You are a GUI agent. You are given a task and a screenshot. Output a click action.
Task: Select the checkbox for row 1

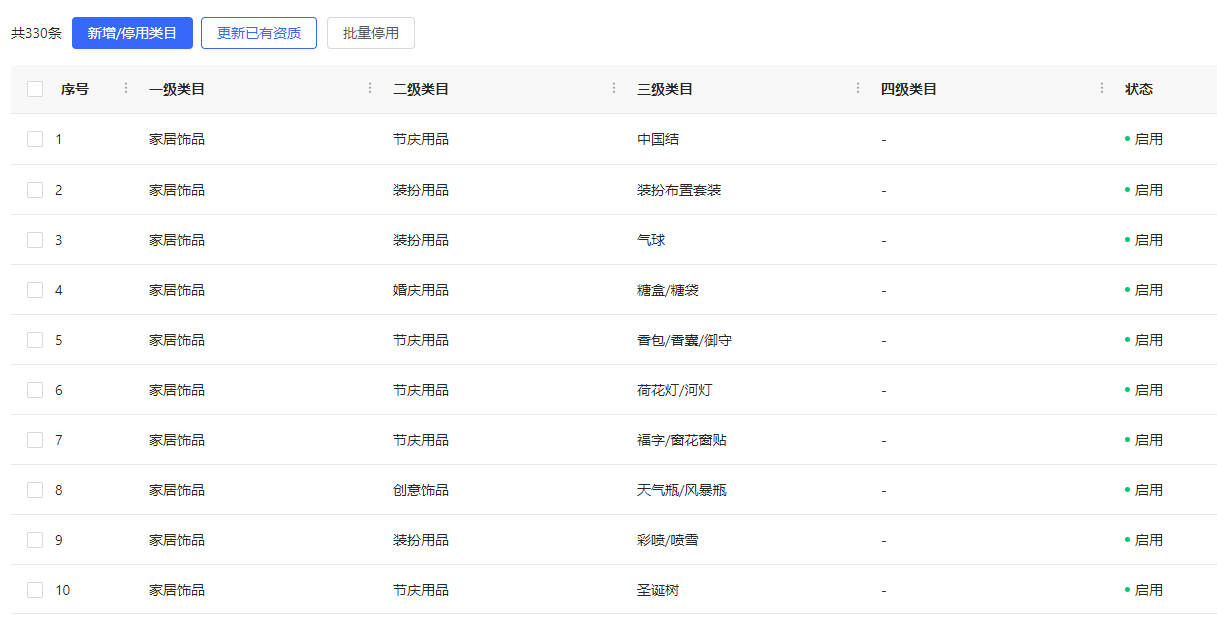click(x=35, y=139)
